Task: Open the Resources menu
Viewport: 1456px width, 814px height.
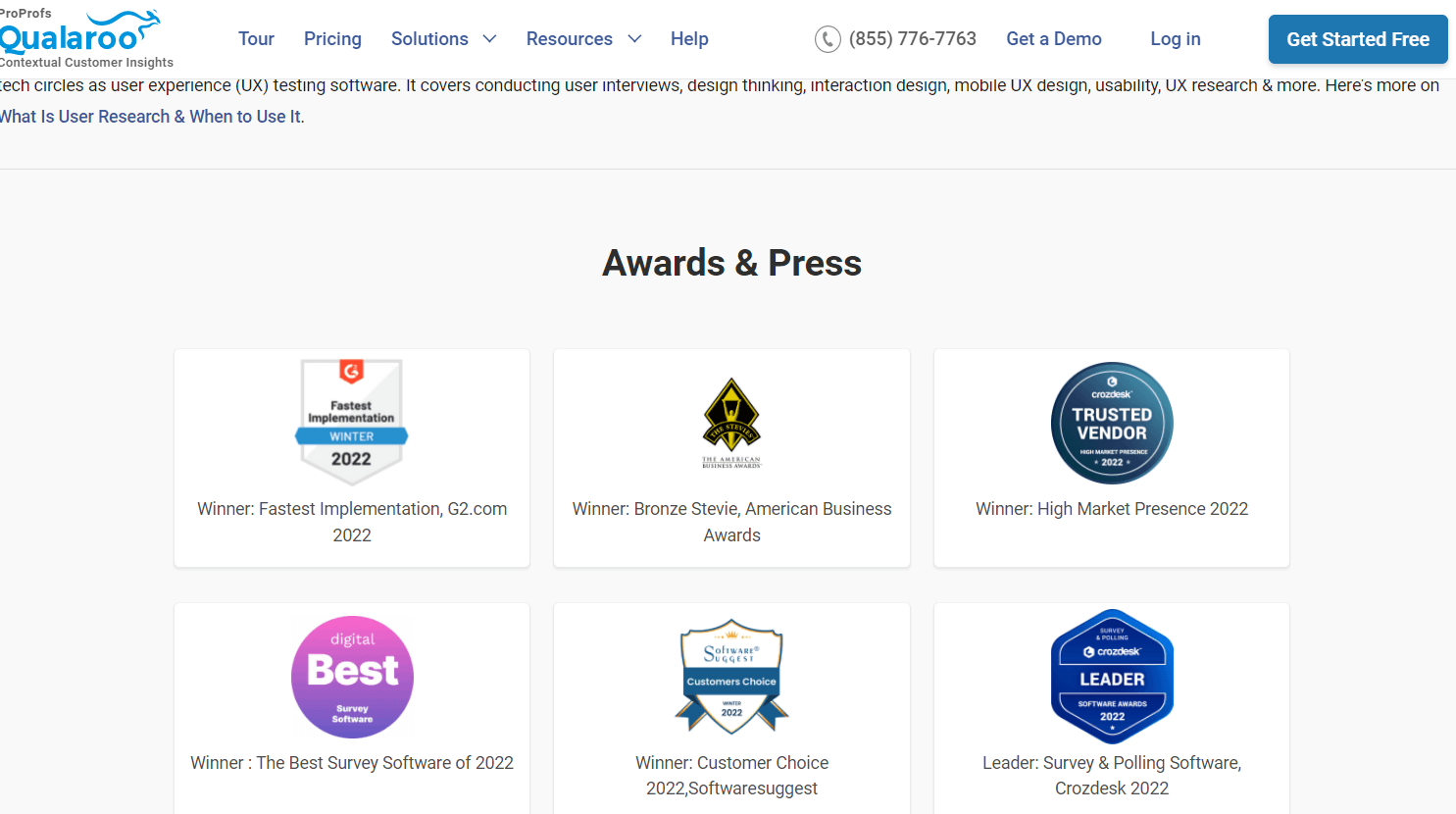Action: (x=569, y=39)
